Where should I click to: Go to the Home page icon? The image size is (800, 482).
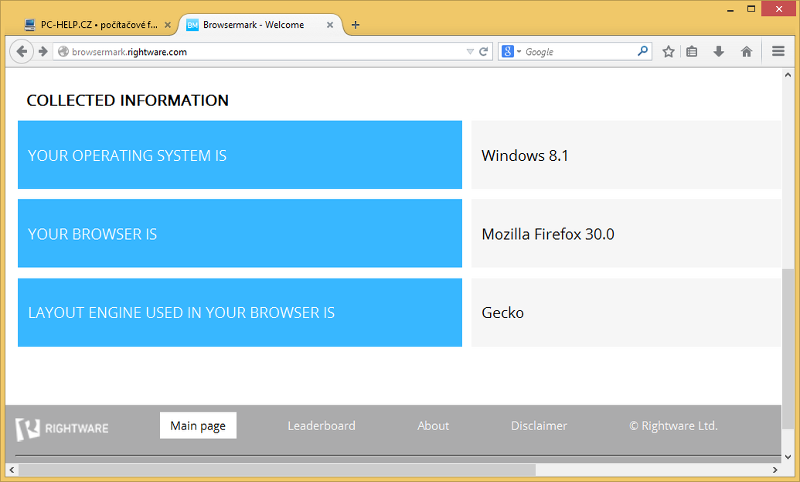tap(746, 51)
